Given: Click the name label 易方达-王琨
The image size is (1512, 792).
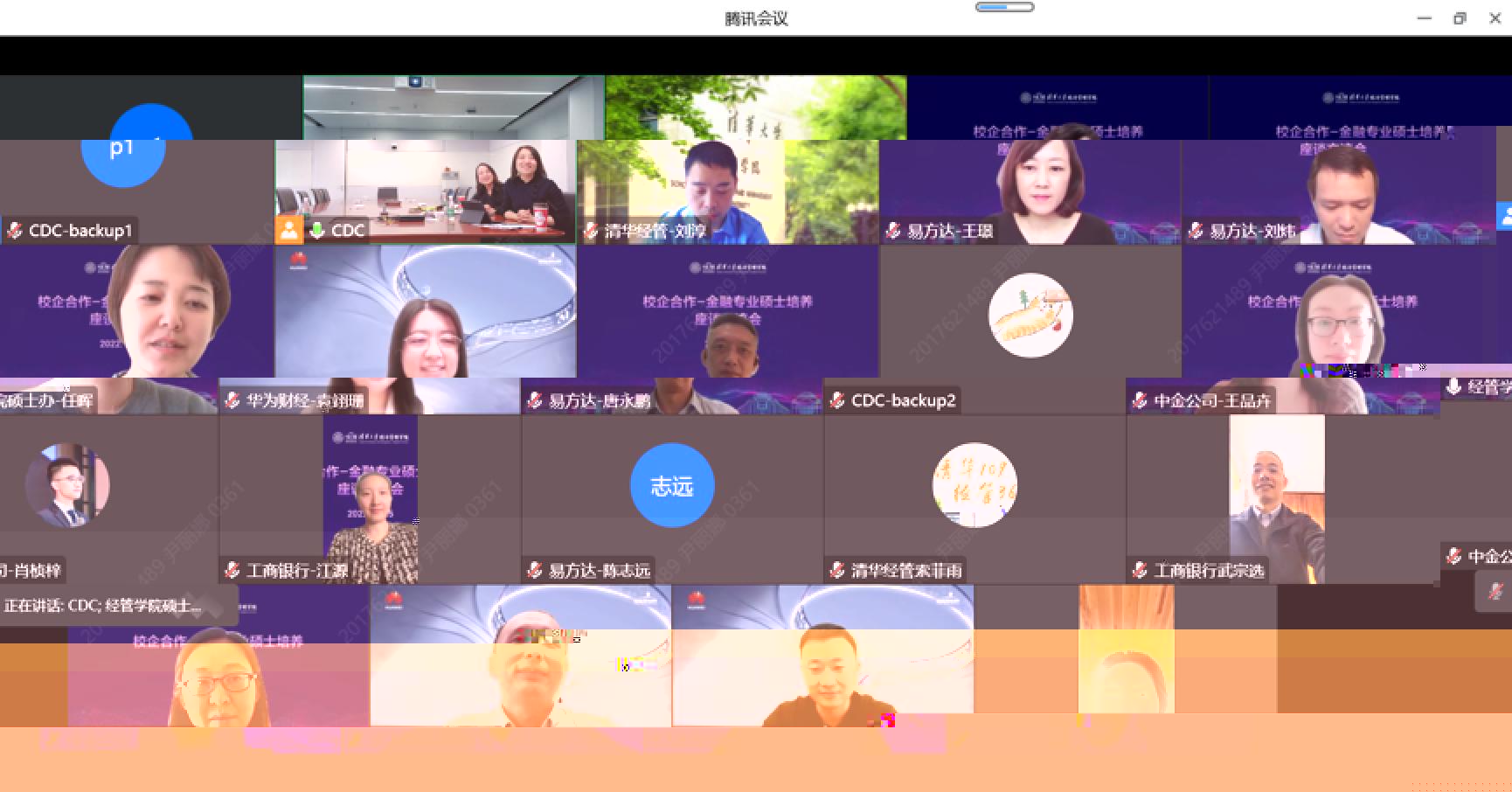Looking at the screenshot, I should (950, 231).
